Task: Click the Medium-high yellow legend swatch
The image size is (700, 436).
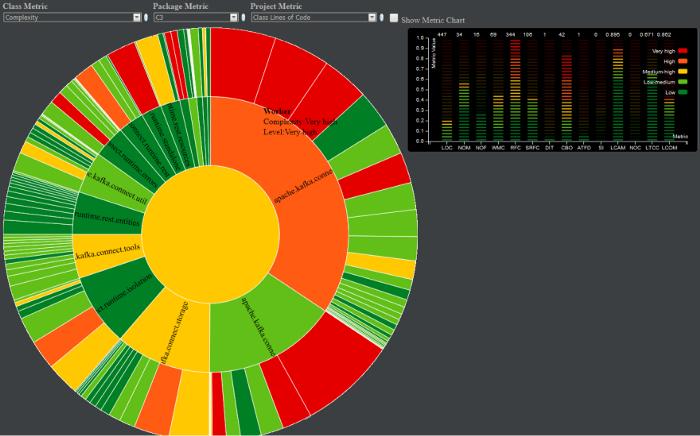Action: point(683,71)
